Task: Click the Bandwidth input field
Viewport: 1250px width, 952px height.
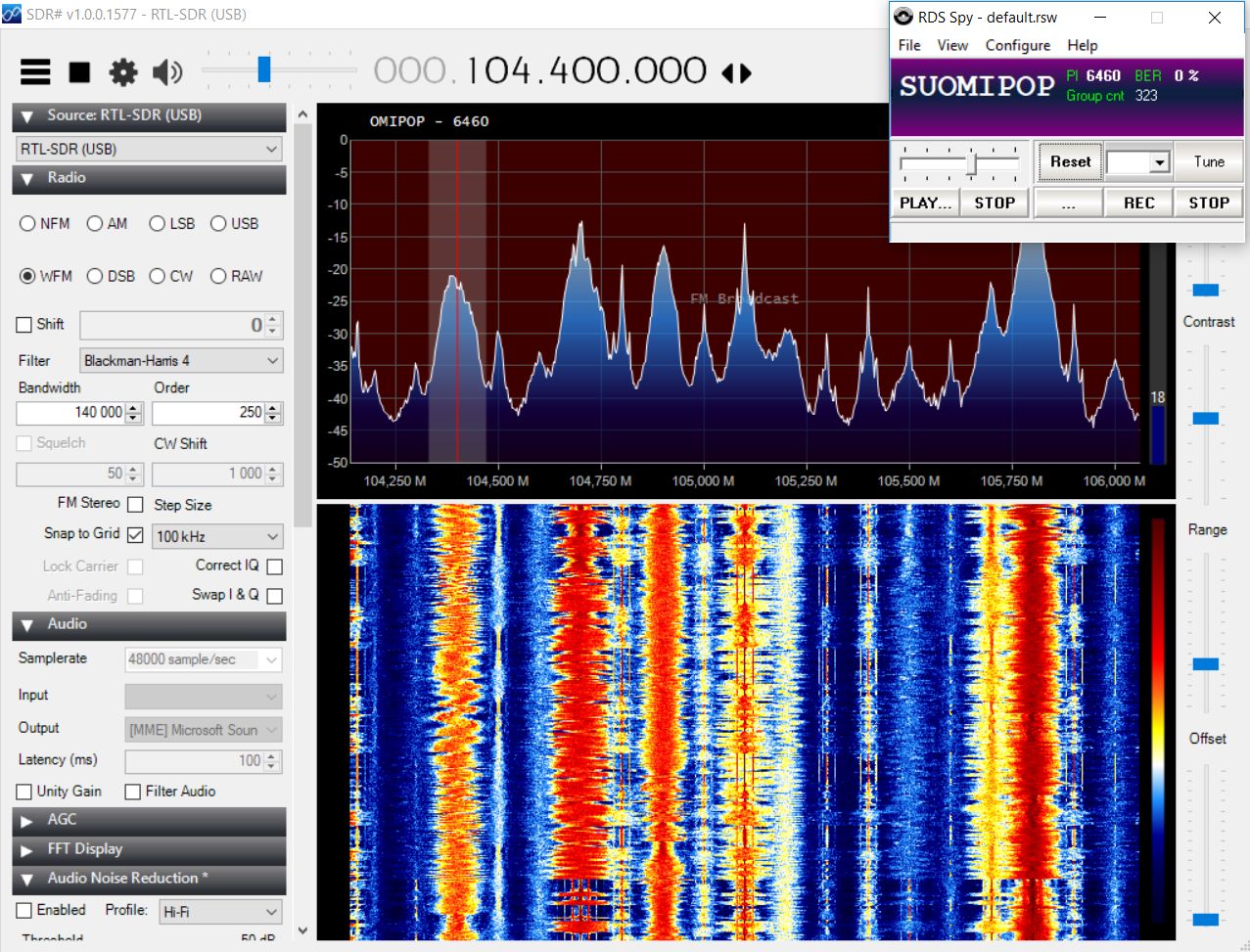Action: [70, 413]
